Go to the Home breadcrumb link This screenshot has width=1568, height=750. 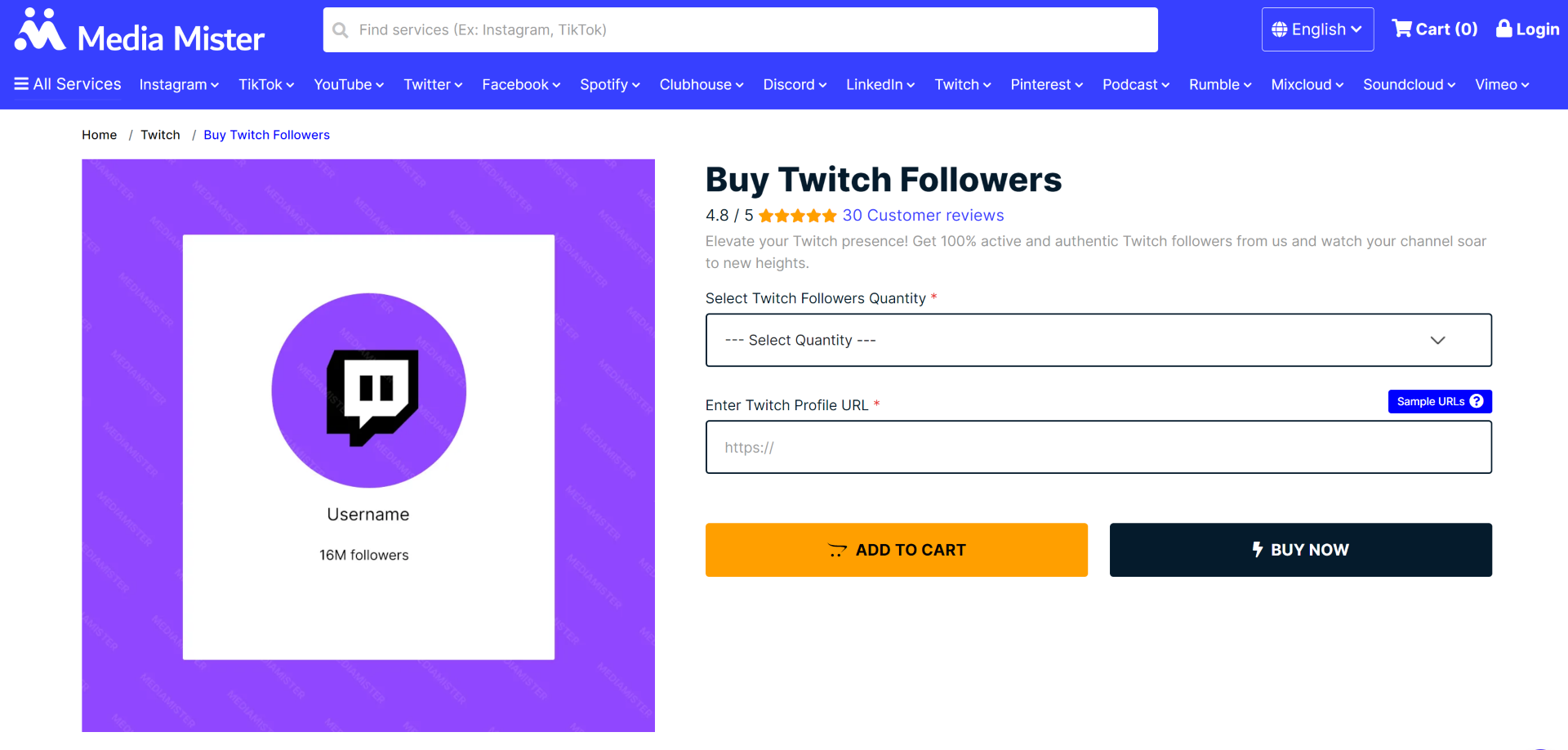click(x=99, y=135)
